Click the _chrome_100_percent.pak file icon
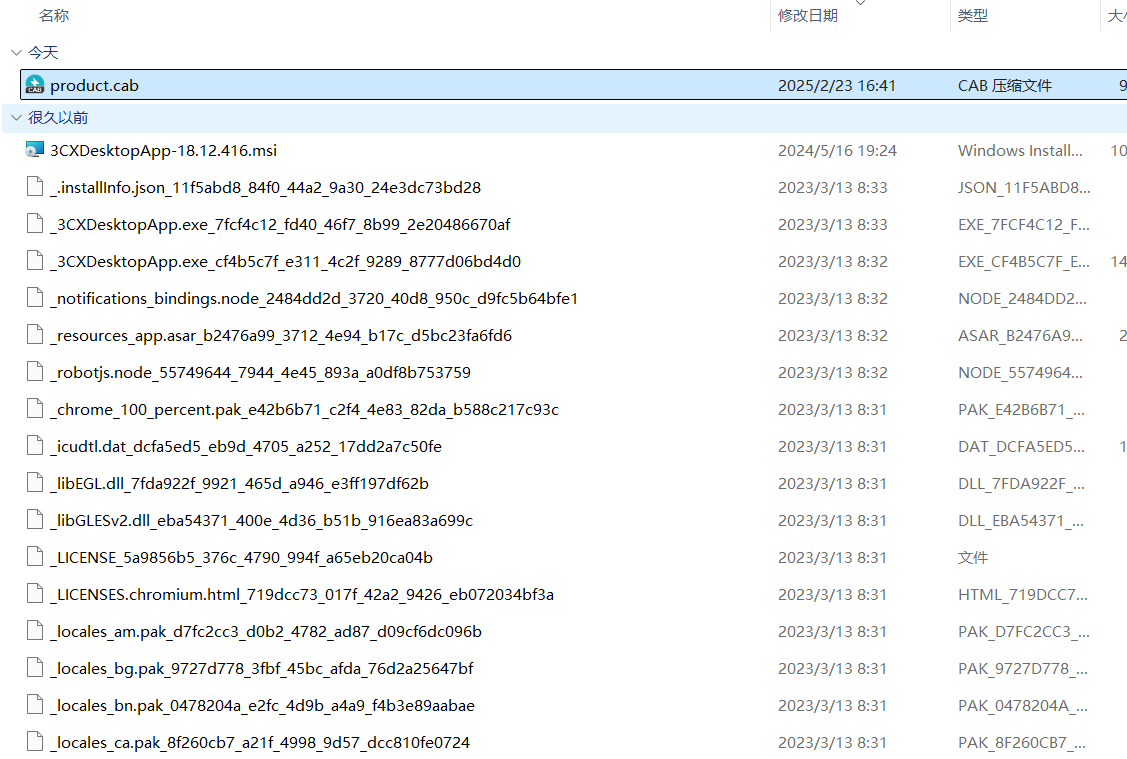Image resolution: width=1127 pixels, height=759 pixels. click(x=34, y=409)
